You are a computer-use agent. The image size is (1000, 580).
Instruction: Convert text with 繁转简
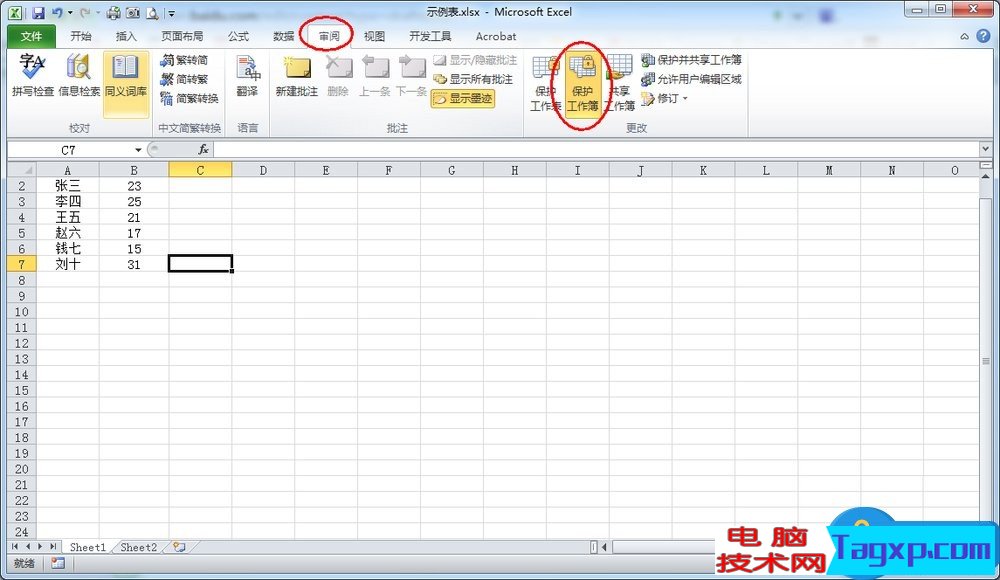tap(184, 60)
